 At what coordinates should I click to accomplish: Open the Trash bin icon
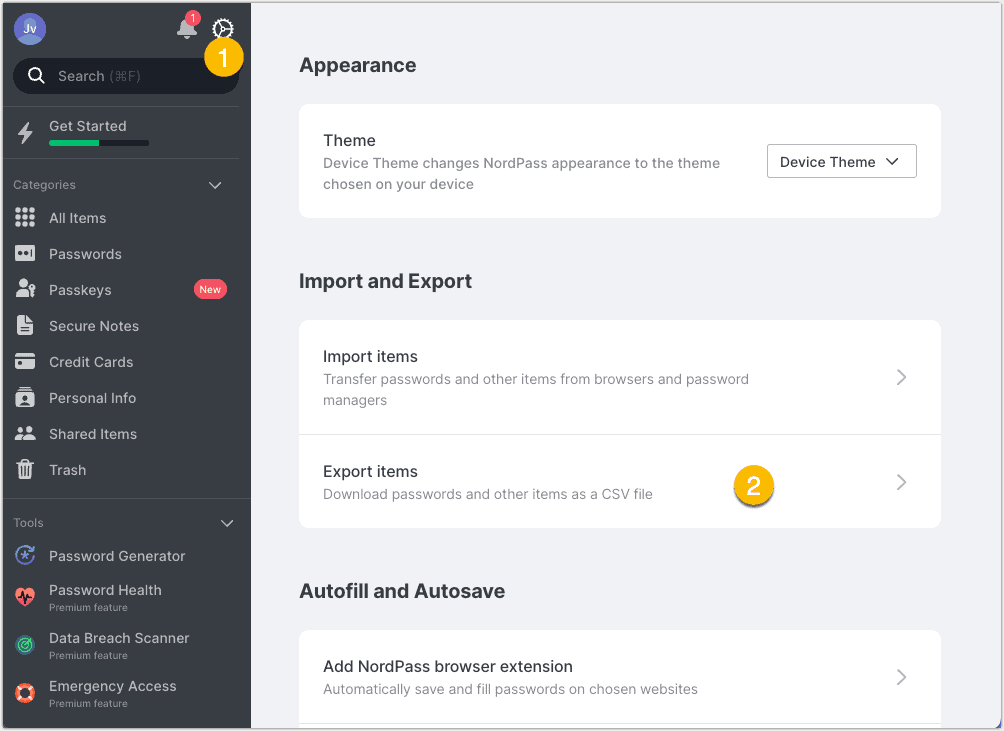(x=25, y=470)
